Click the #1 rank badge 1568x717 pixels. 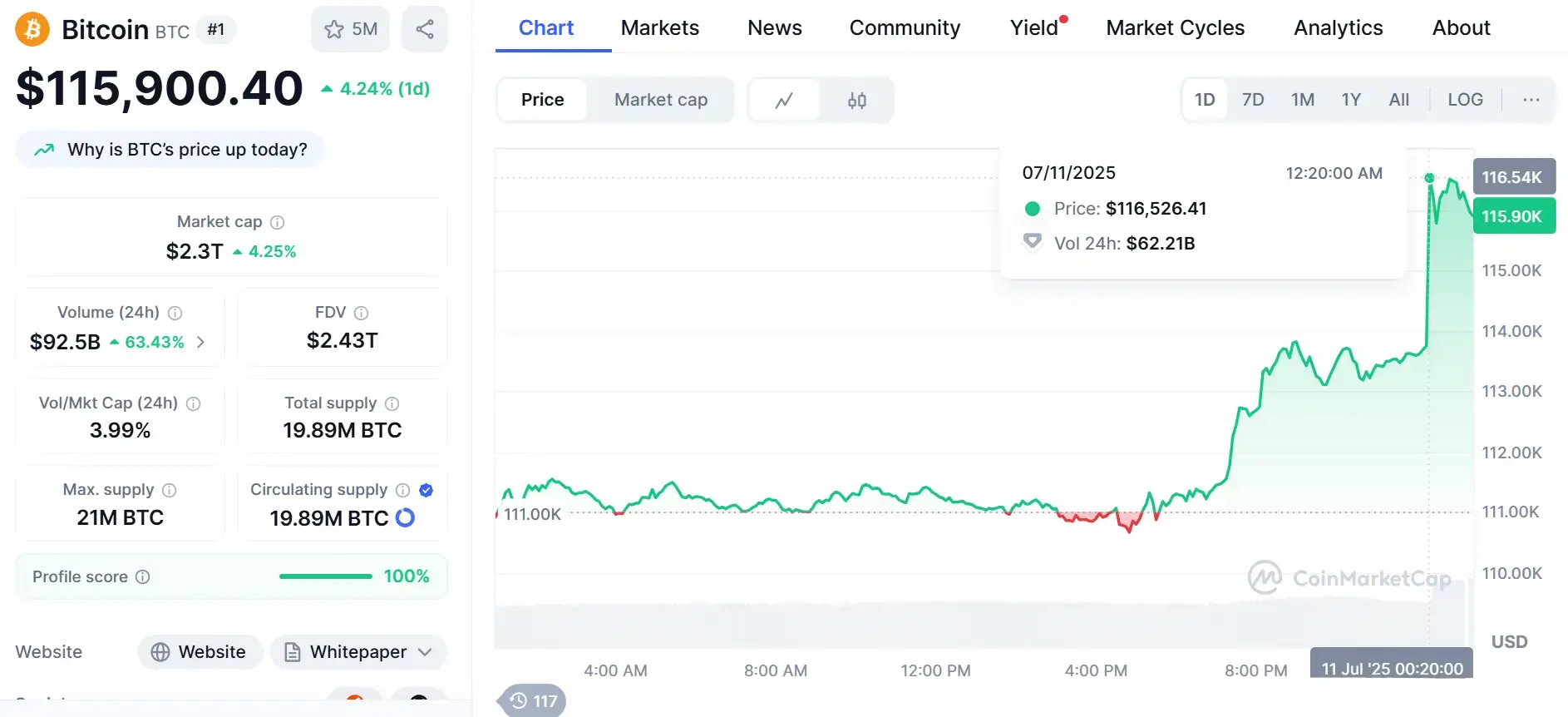tap(216, 30)
